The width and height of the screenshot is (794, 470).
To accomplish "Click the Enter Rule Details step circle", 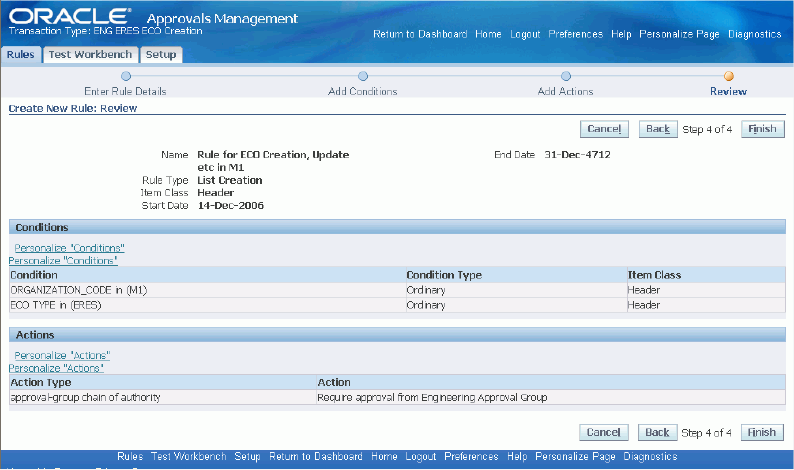I will pos(126,76).
